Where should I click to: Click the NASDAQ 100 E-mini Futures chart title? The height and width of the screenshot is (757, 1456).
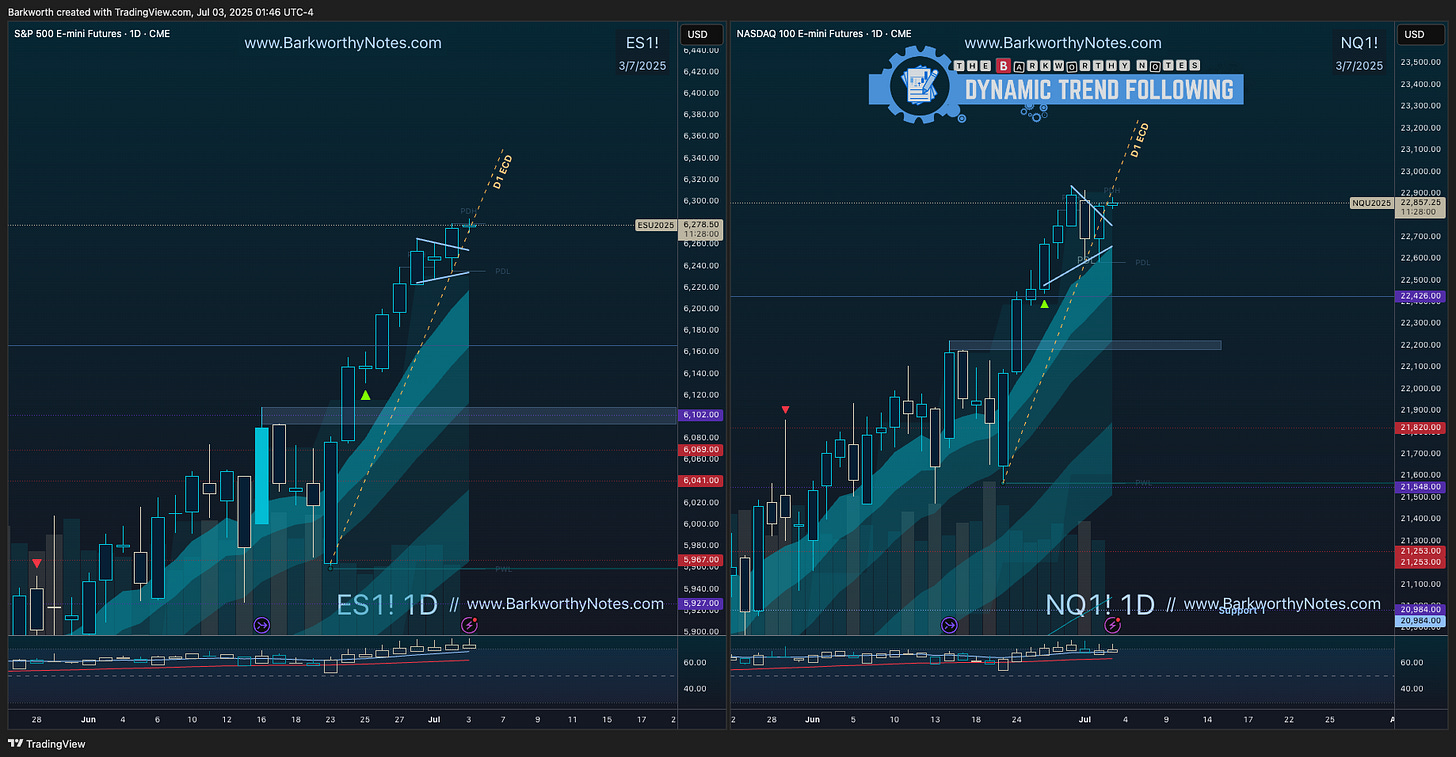pyautogui.click(x=824, y=34)
